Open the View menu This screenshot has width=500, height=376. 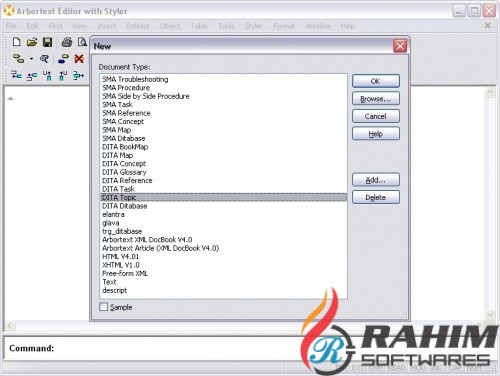pos(80,26)
